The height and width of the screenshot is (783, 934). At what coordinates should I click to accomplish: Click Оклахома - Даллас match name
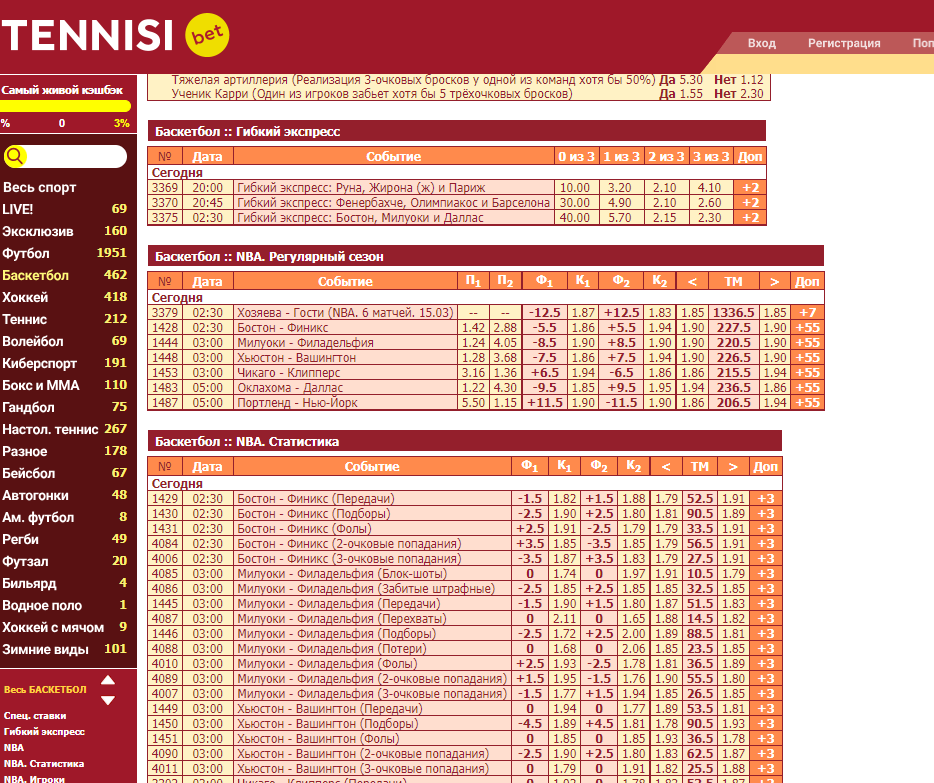pos(290,388)
